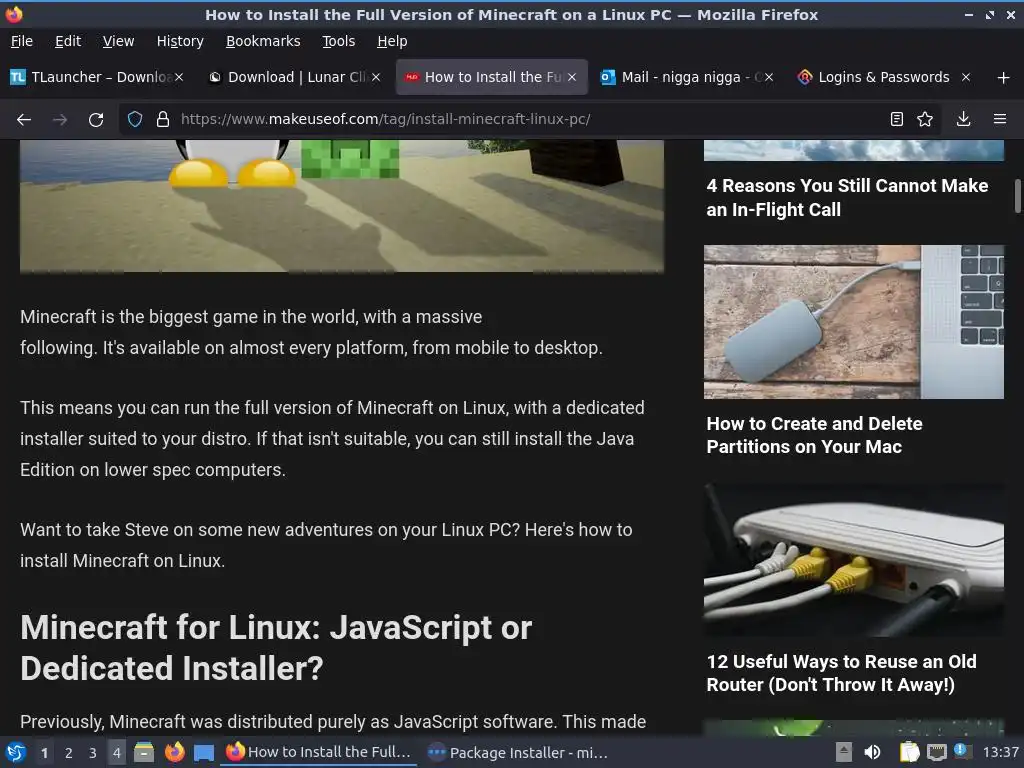Click the clock in the system tray
Viewport: 1024px width, 768px height.
tap(1000, 752)
